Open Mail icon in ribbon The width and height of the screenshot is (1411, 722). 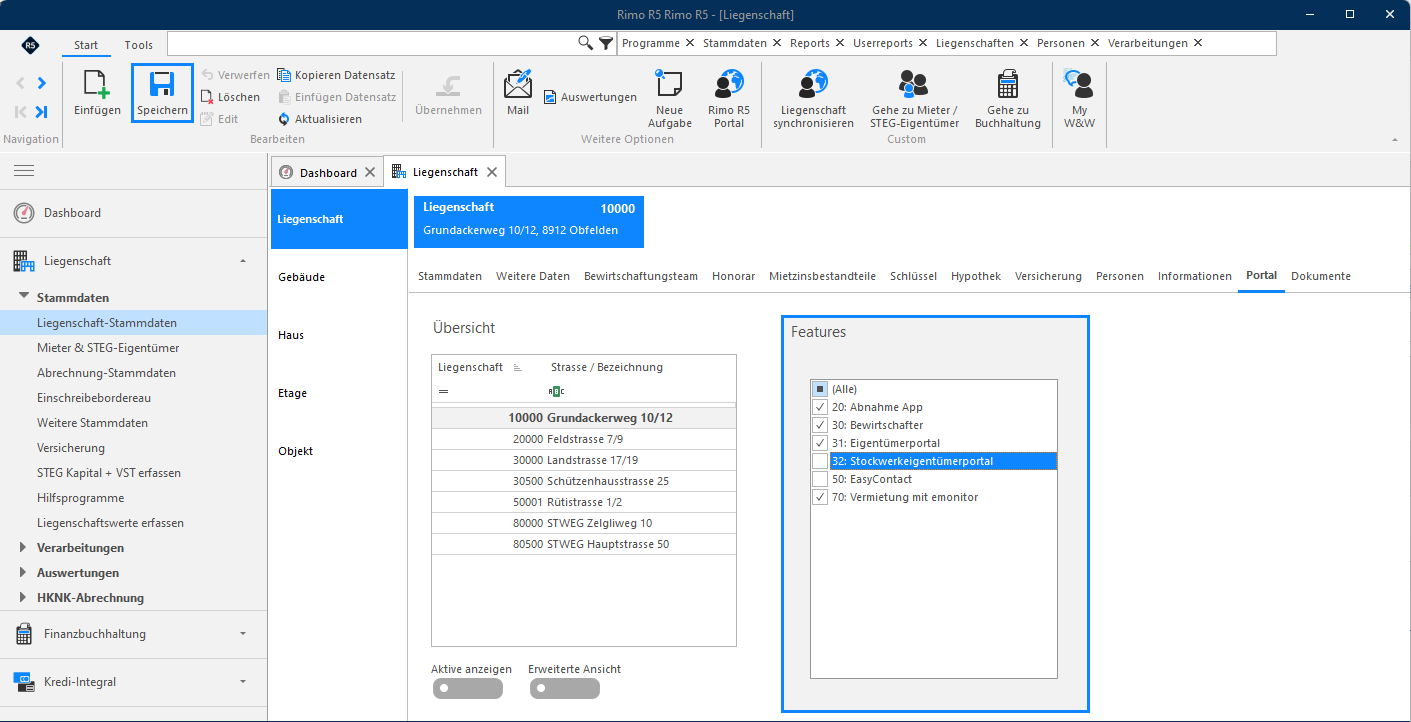tap(518, 84)
